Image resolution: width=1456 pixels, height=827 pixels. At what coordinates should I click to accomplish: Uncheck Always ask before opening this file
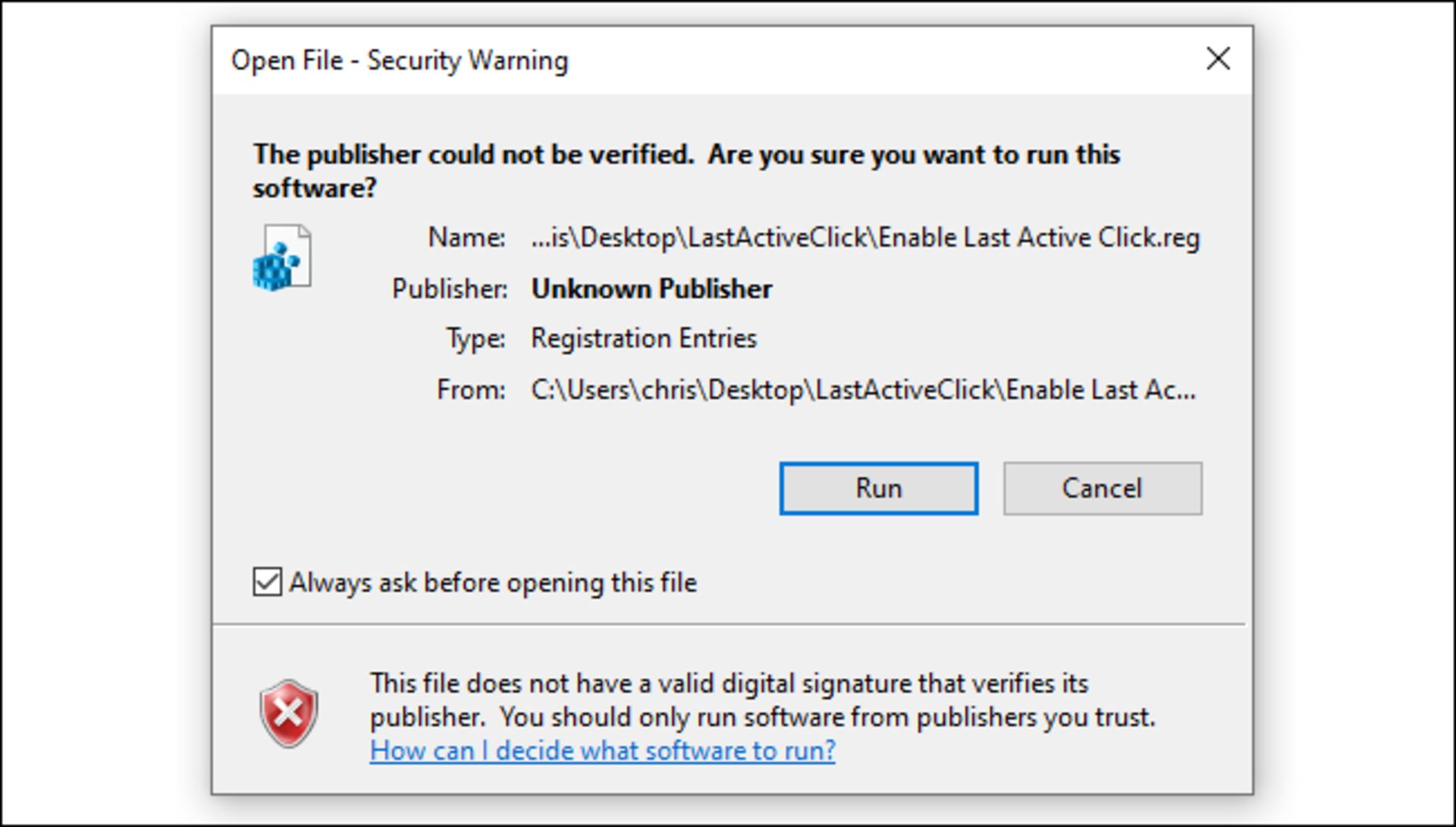coord(267,582)
